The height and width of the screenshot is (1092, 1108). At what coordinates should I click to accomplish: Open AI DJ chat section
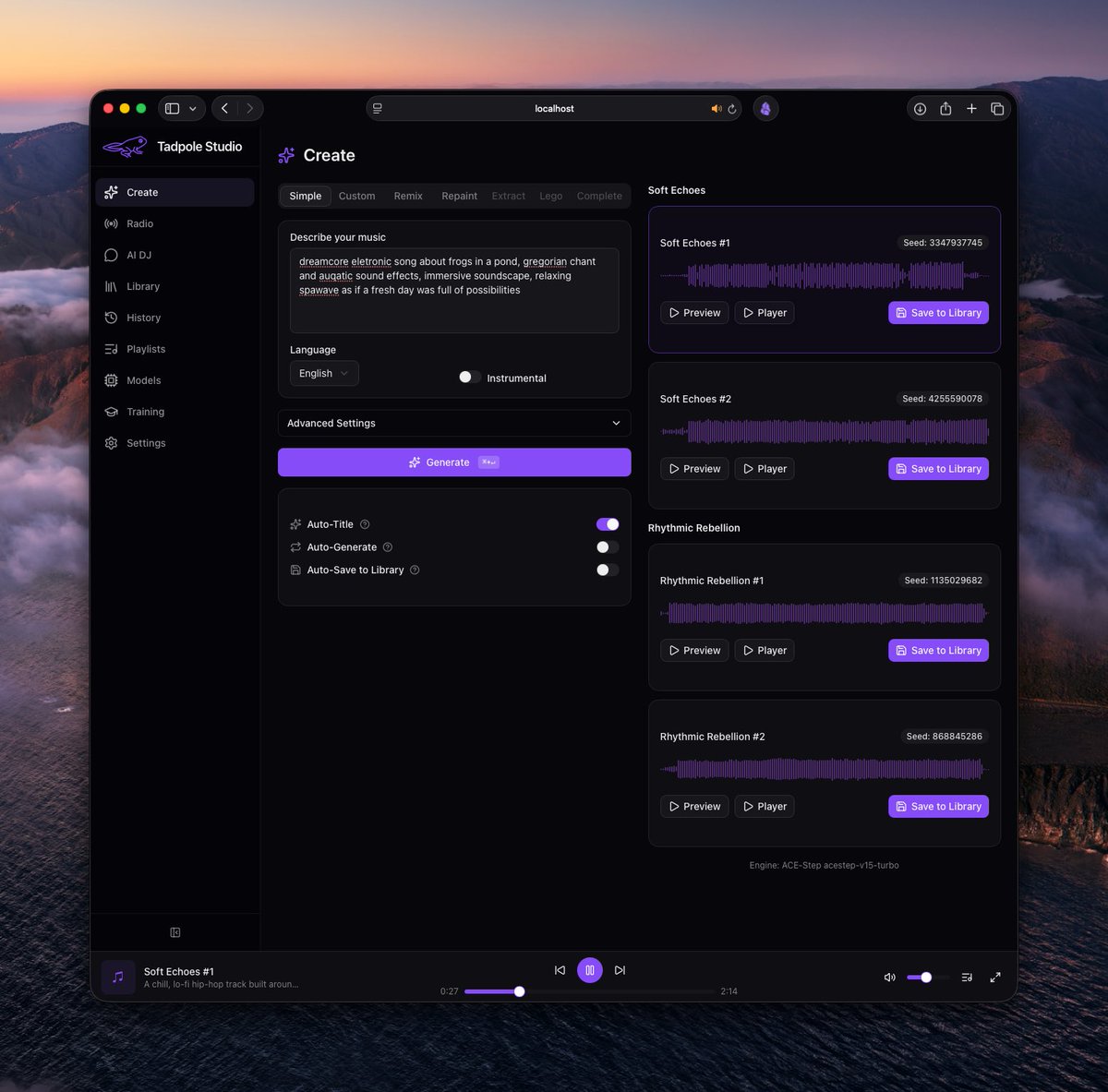[x=175, y=255]
